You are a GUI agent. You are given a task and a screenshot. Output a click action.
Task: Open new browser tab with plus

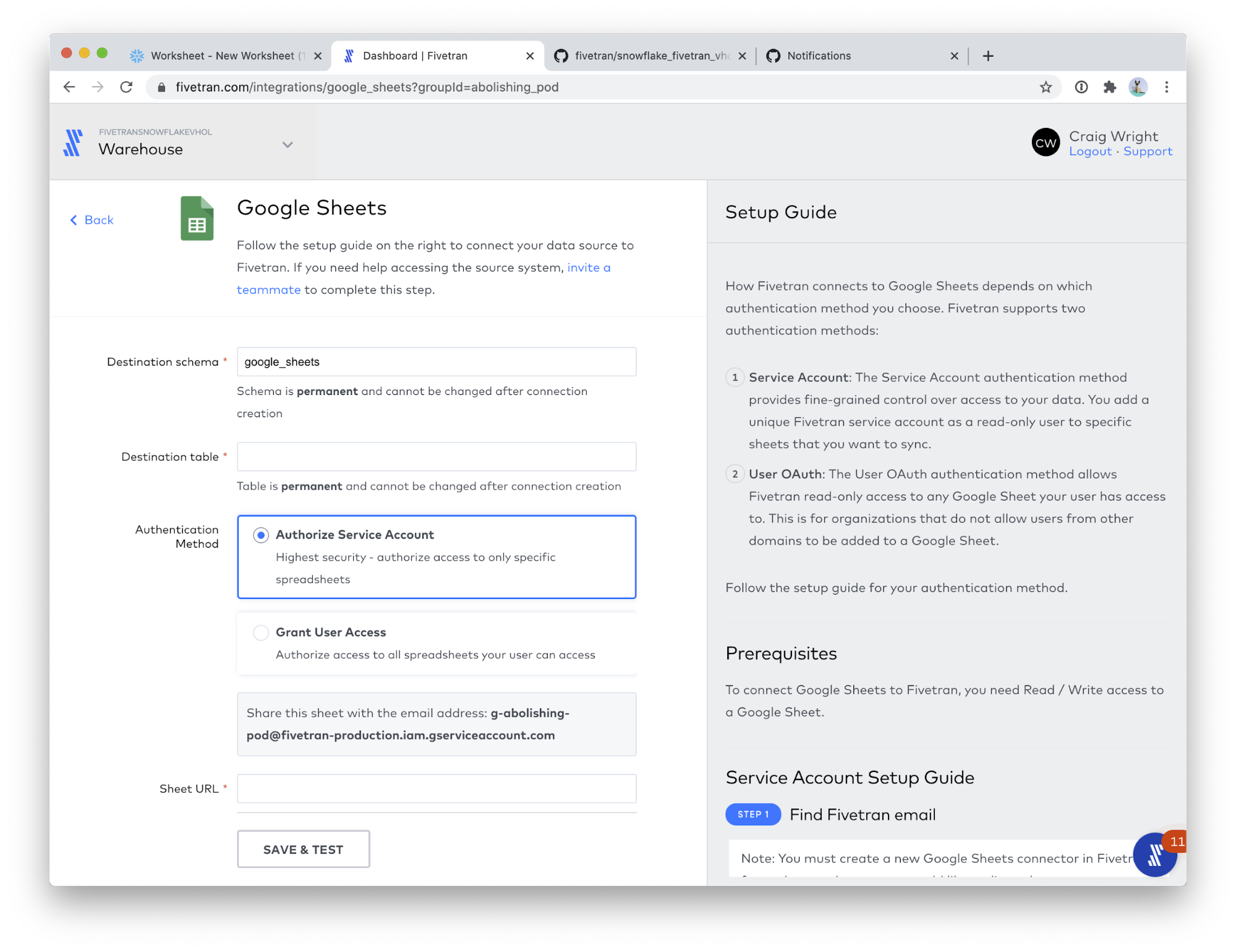point(988,56)
